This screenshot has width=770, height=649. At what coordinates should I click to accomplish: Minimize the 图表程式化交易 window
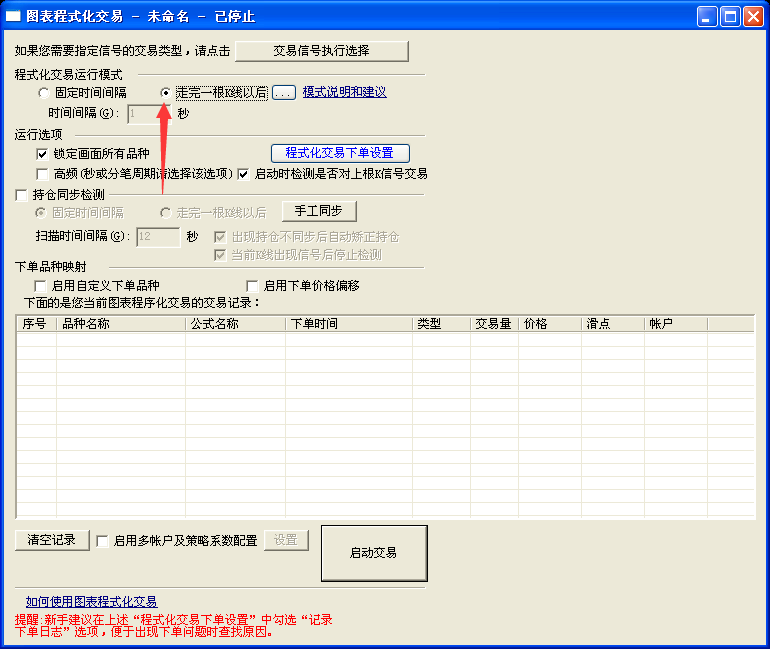point(707,17)
